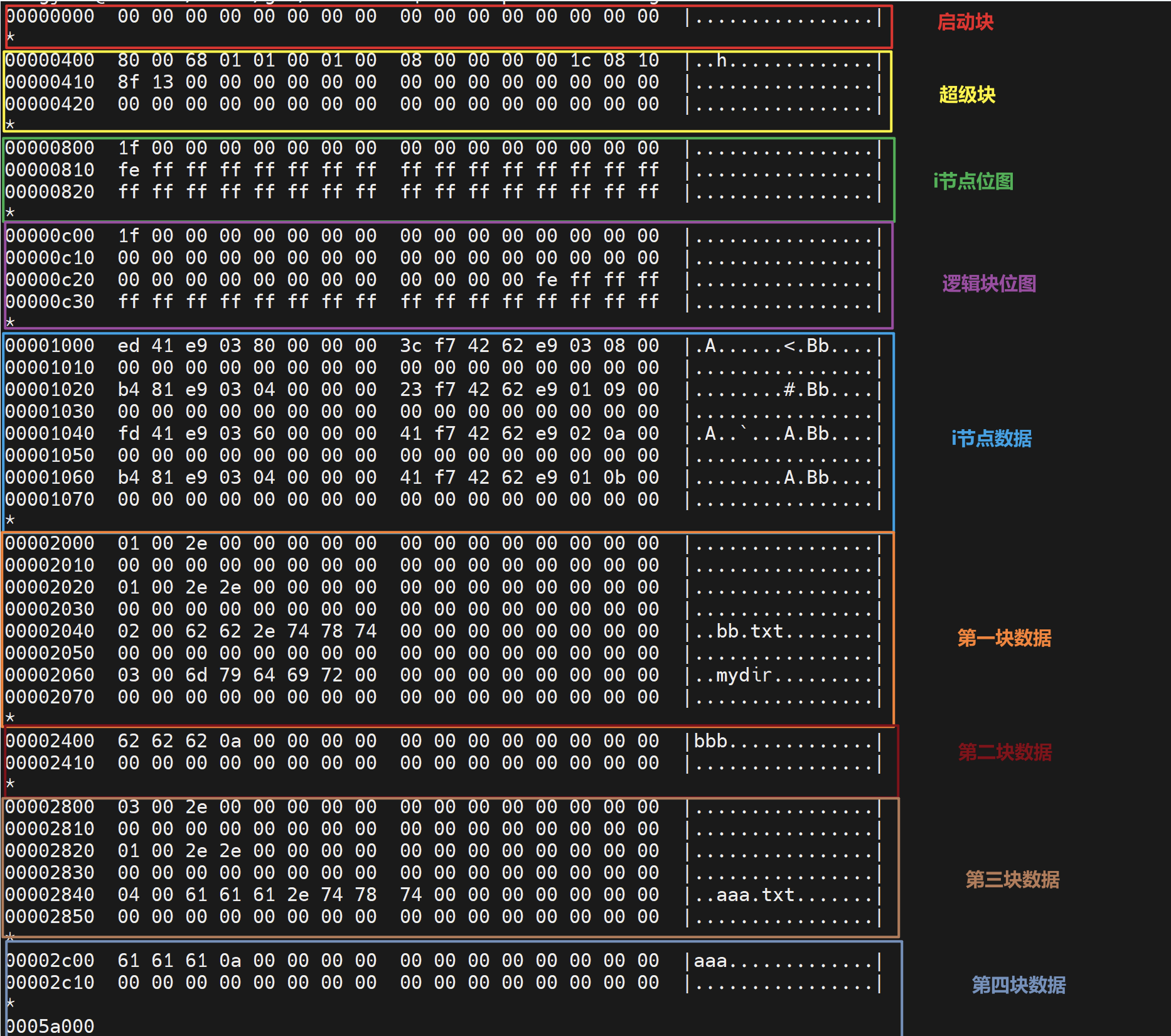The width and height of the screenshot is (1171, 1036).
Task: Click the offset 00000810 row address
Action: 50,170
